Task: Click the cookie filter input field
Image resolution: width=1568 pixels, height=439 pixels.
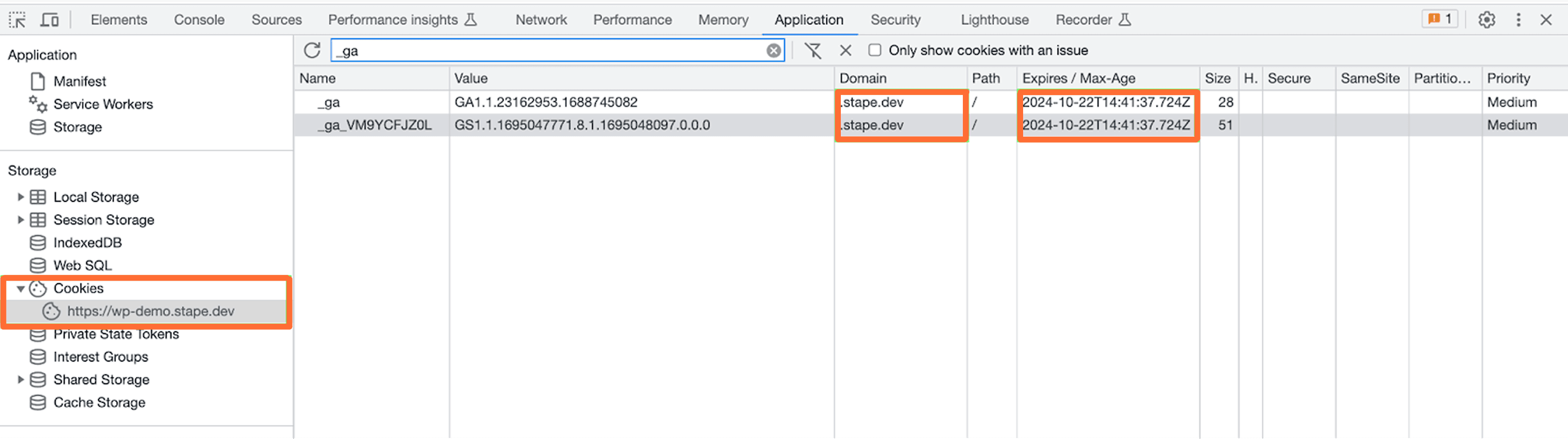Action: pyautogui.click(x=548, y=50)
